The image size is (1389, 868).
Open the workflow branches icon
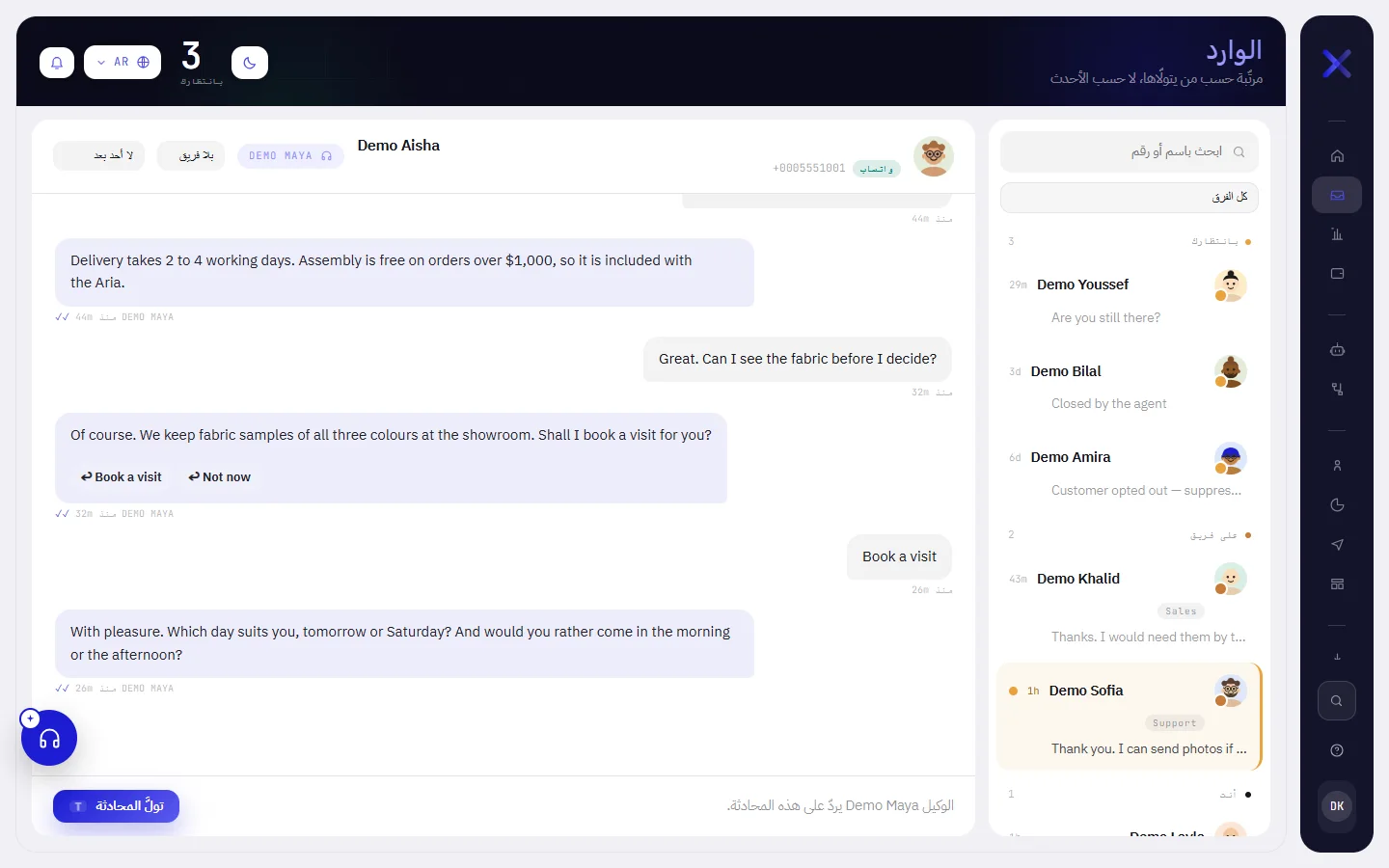[1337, 390]
